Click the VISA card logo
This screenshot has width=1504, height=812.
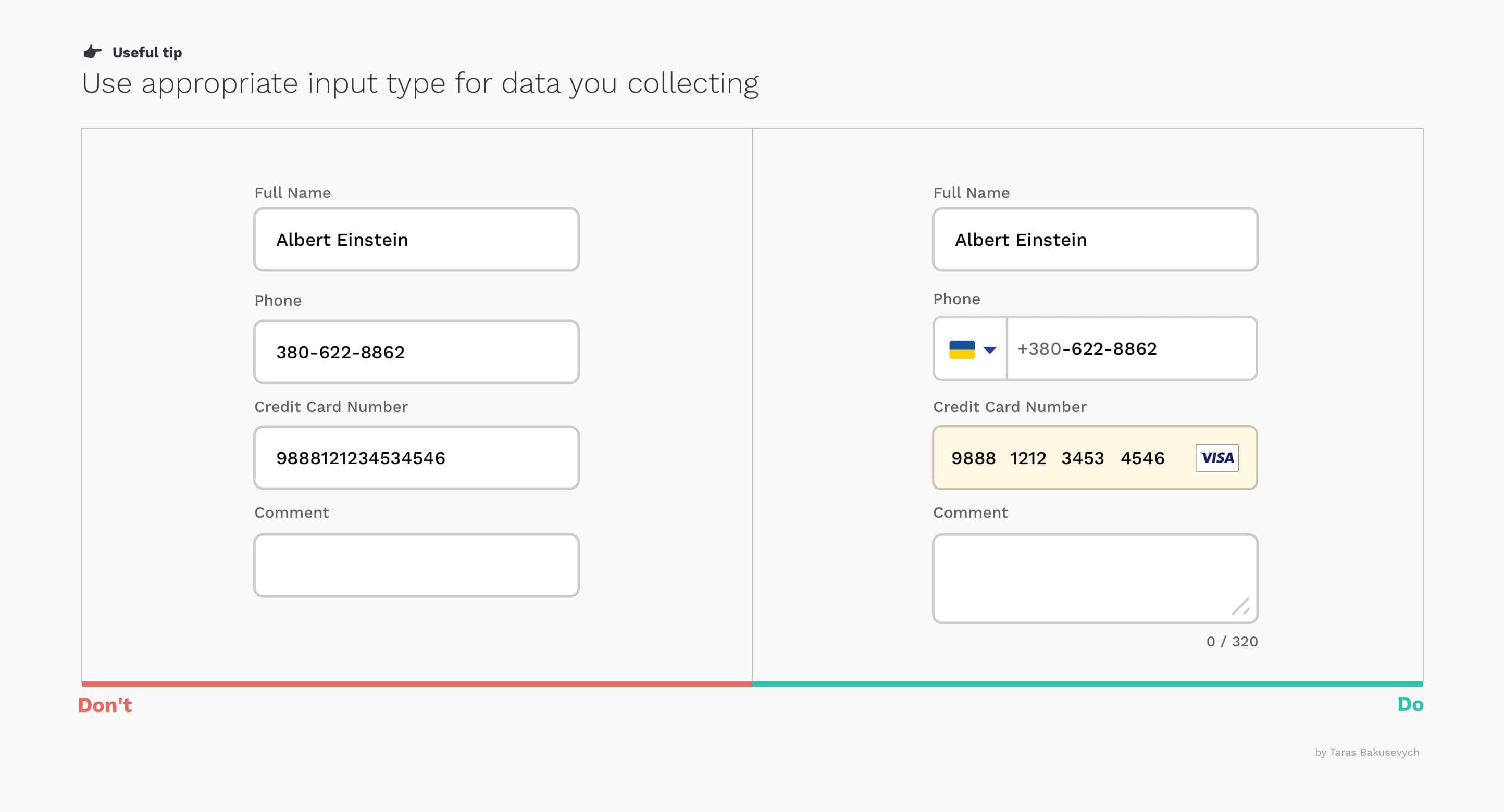click(x=1217, y=458)
